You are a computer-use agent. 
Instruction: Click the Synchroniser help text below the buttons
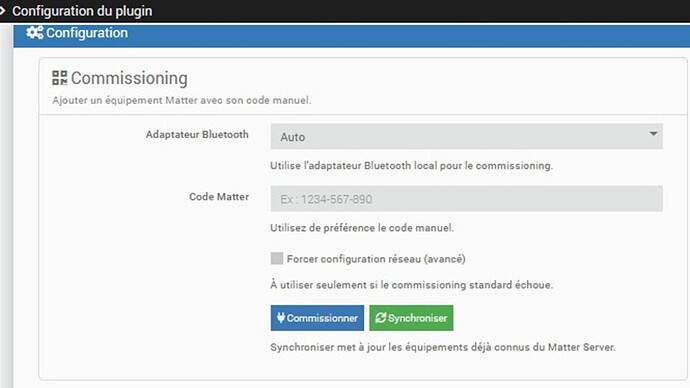point(443,347)
